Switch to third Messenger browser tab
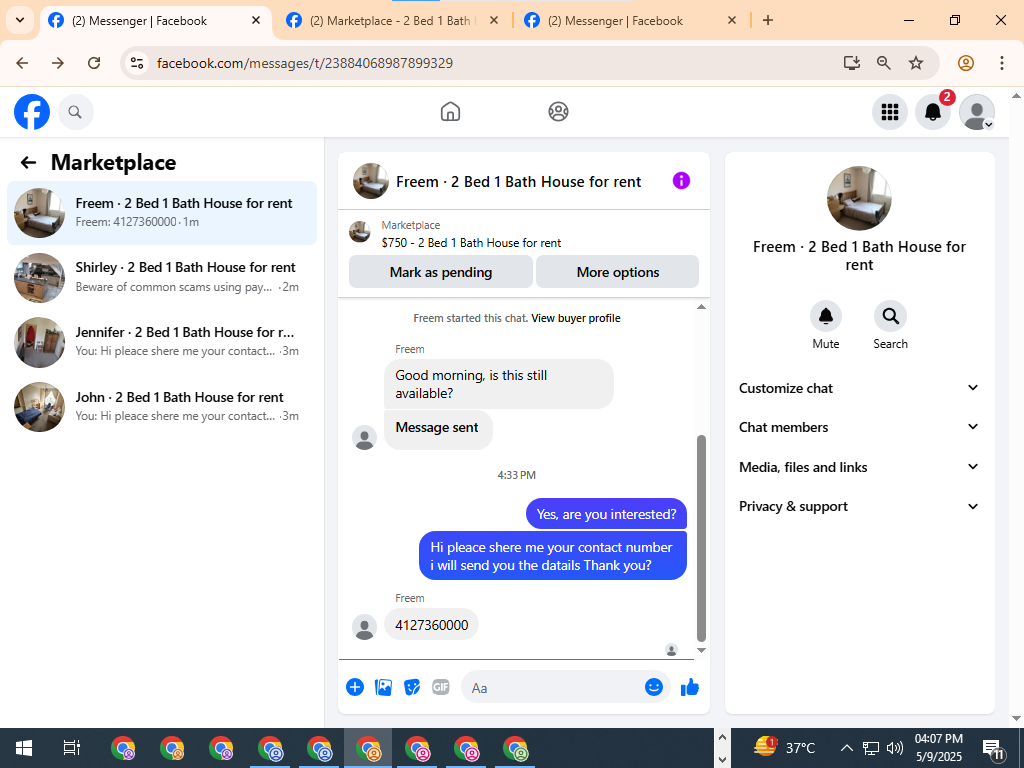Viewport: 1024px width, 768px height. [x=630, y=21]
